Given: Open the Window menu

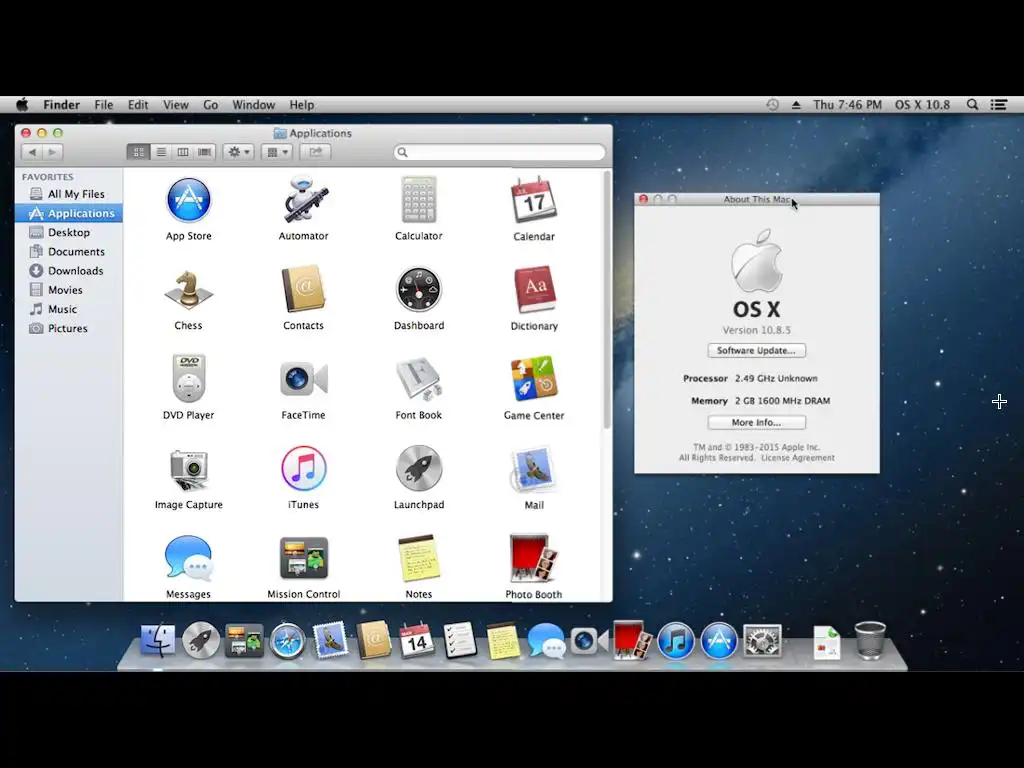Looking at the screenshot, I should pyautogui.click(x=253, y=104).
